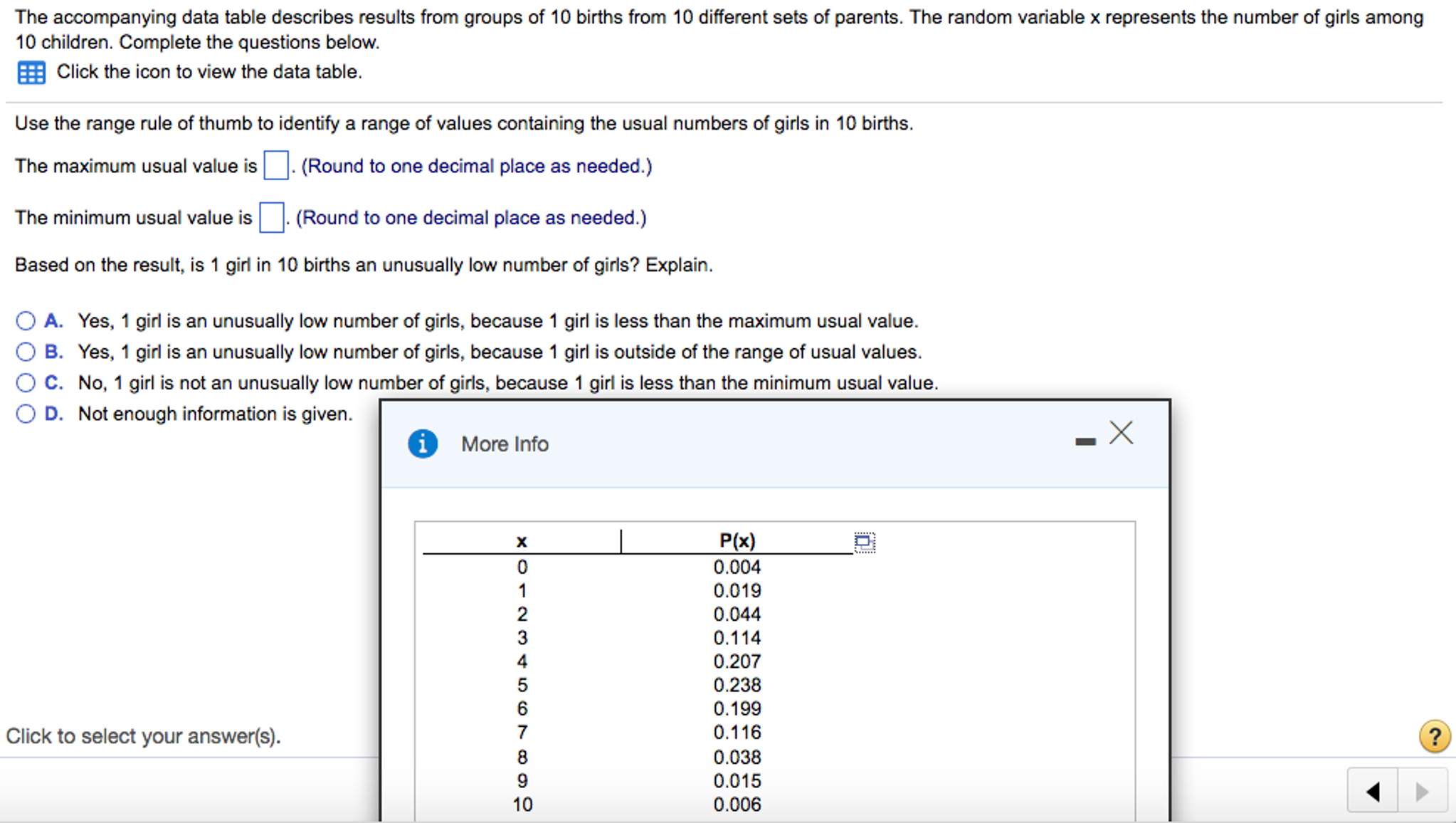Click the maximum usual value input box
Viewport: 1456px width, 823px height.
pos(275,165)
